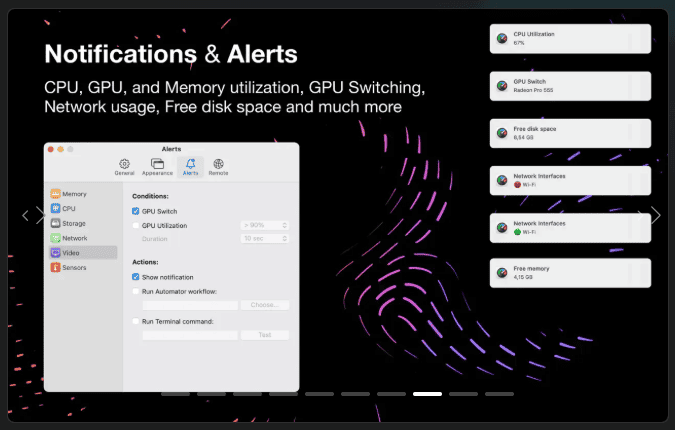Select the Storage drive icon in sidebar
The image size is (675, 430).
(x=55, y=223)
